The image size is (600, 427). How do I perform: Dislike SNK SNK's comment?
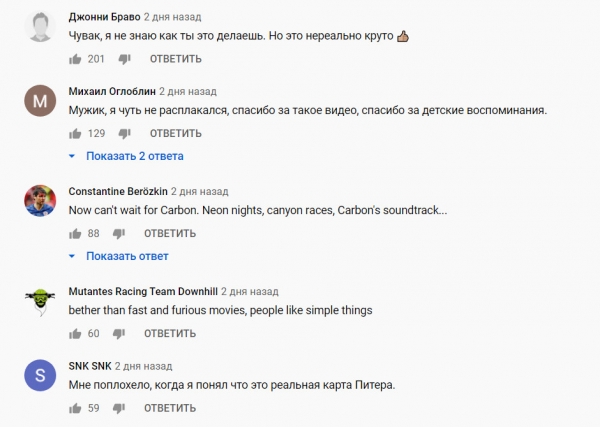coord(118,408)
